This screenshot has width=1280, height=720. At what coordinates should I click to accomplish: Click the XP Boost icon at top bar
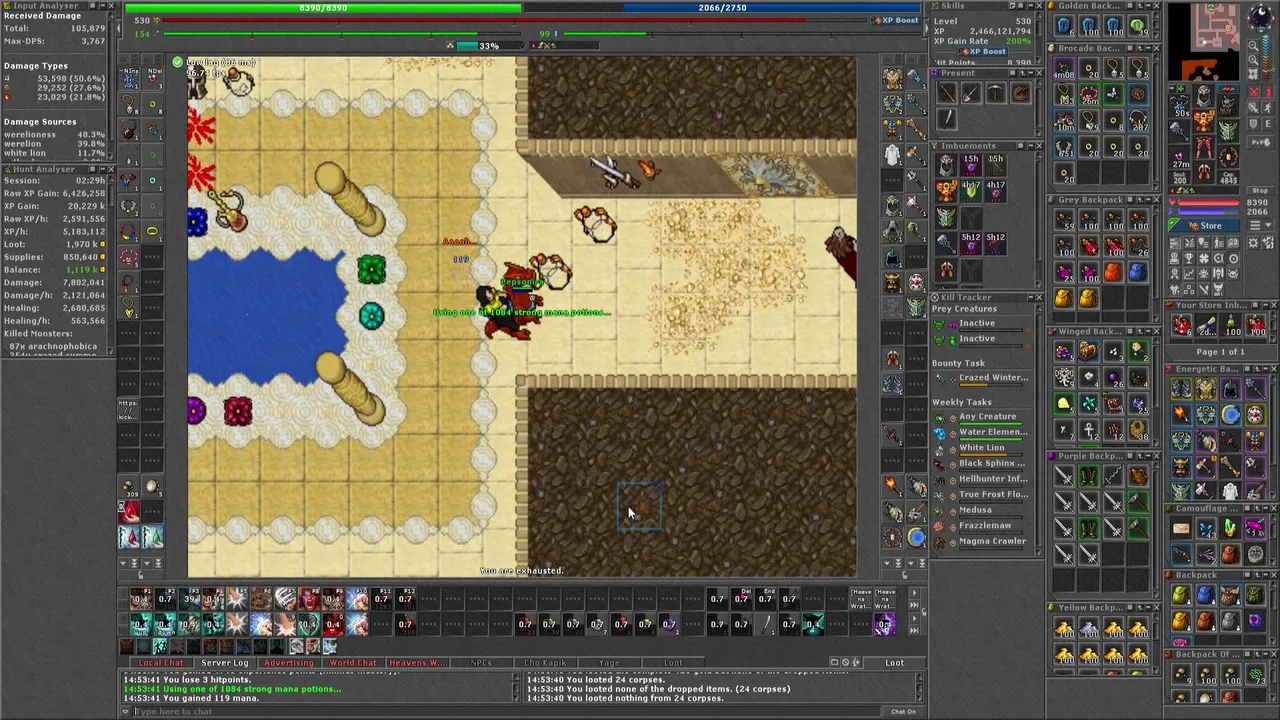[897, 20]
